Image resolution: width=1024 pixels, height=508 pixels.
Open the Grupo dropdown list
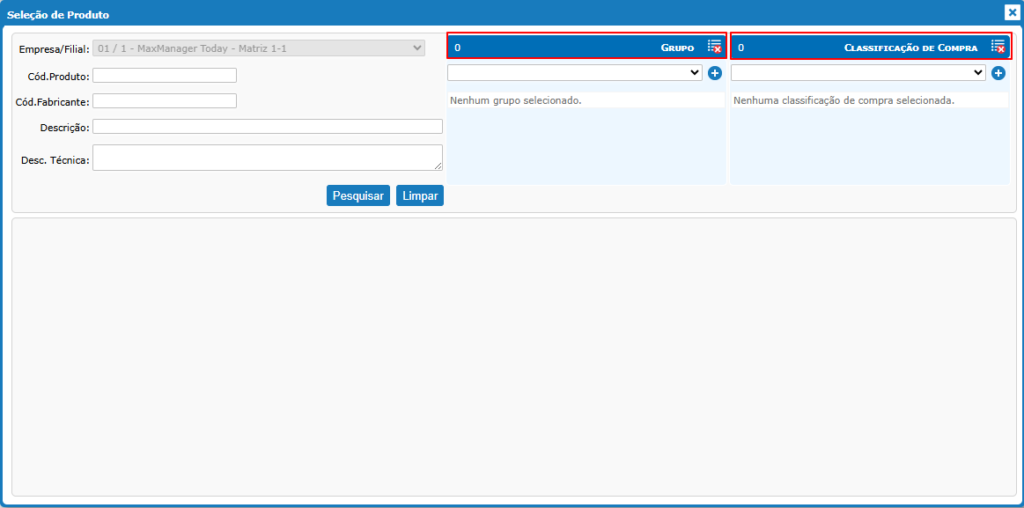point(575,73)
